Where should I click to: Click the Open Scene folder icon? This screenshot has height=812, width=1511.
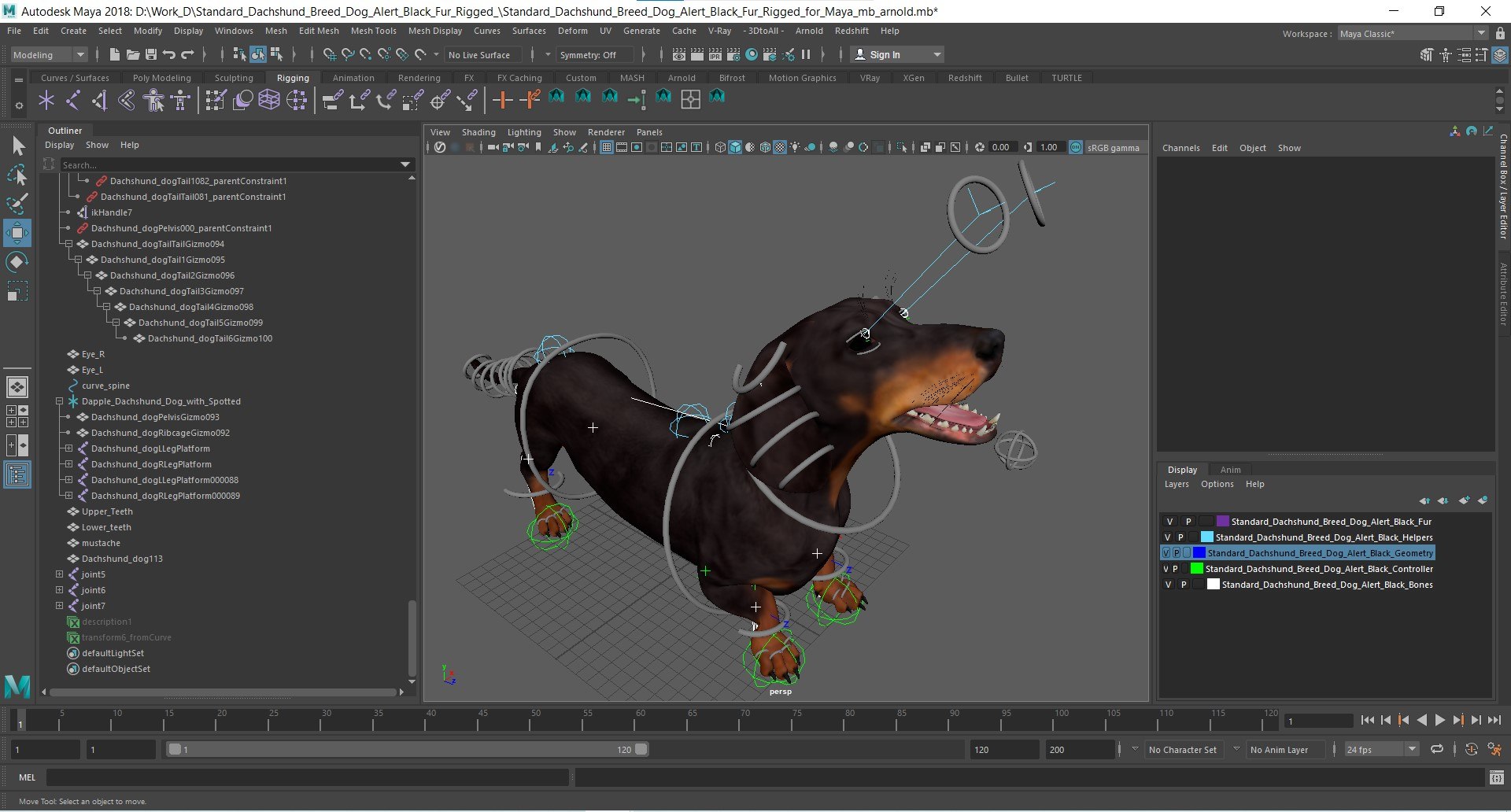(132, 54)
